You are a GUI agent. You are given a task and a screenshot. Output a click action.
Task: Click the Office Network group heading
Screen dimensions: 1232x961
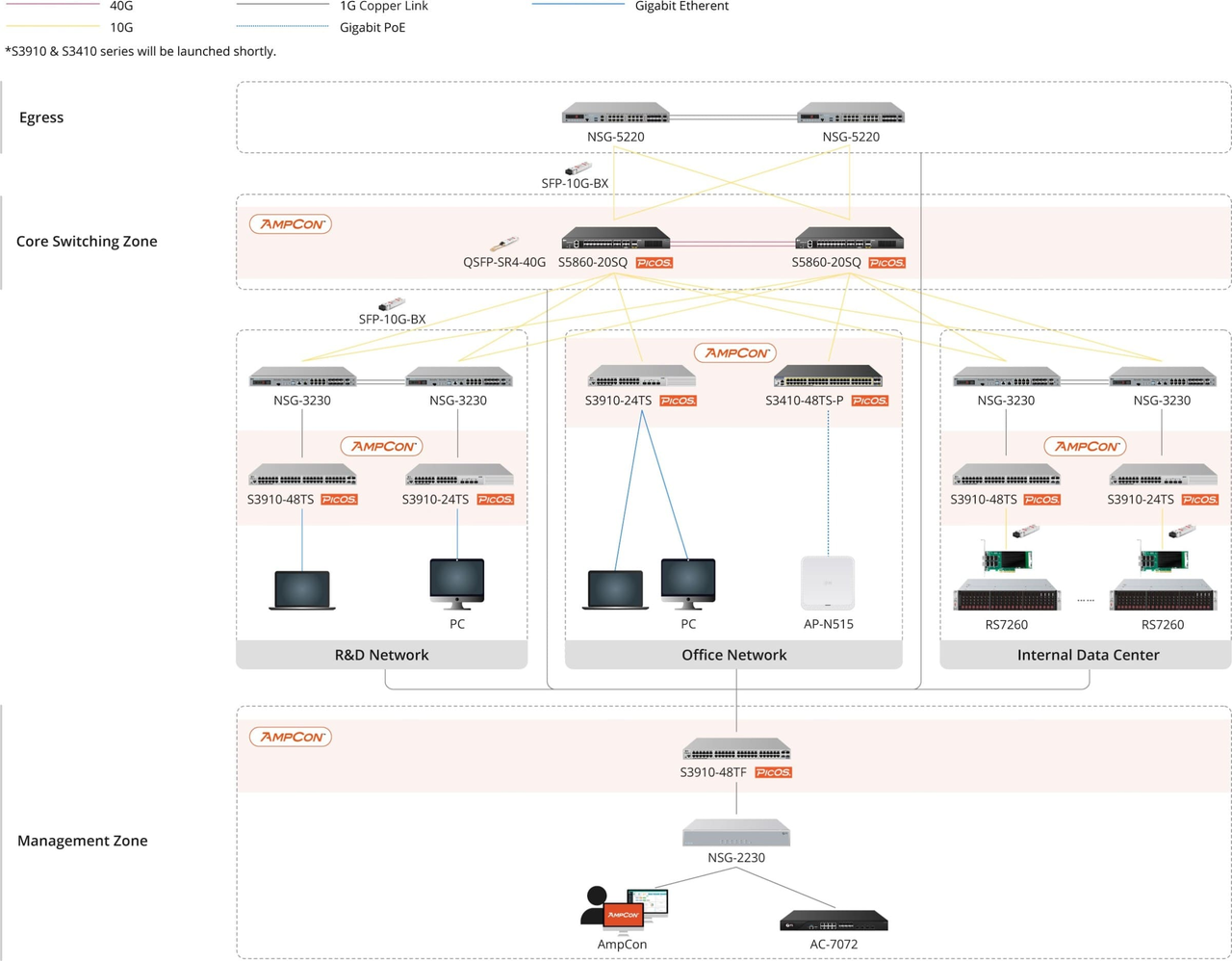[x=733, y=654]
